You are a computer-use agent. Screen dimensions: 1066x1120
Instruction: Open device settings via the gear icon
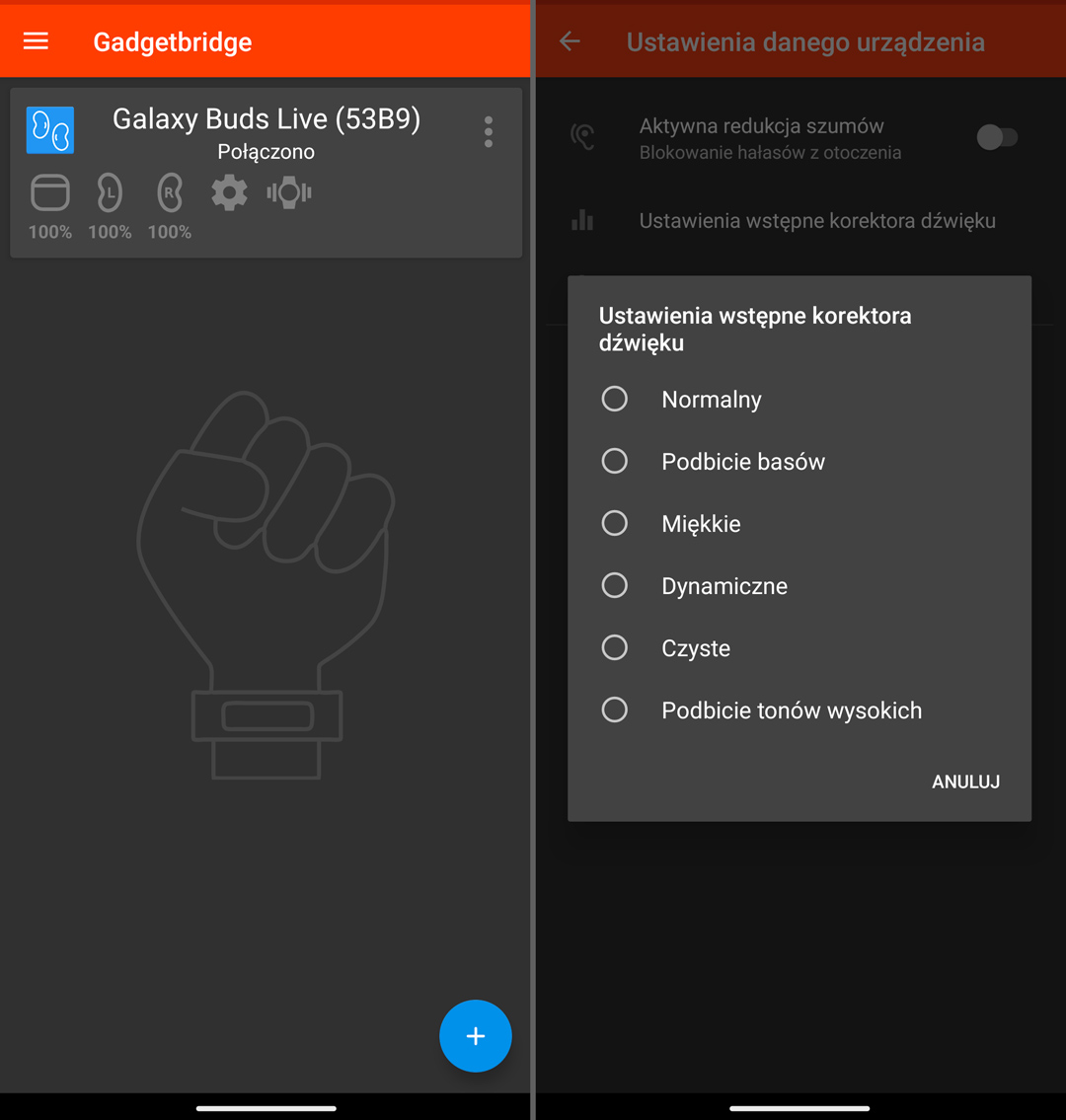point(229,191)
